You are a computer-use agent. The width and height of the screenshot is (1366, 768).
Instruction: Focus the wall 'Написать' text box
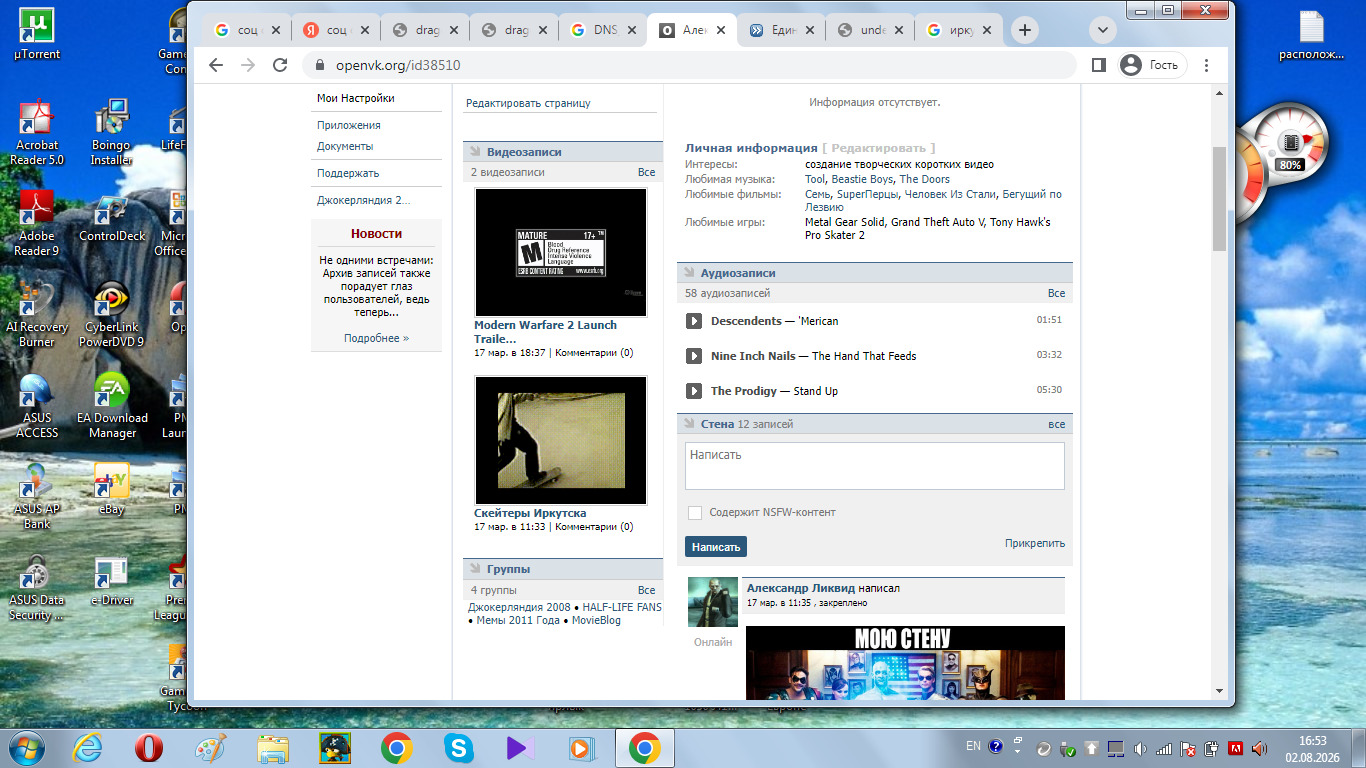click(875, 466)
